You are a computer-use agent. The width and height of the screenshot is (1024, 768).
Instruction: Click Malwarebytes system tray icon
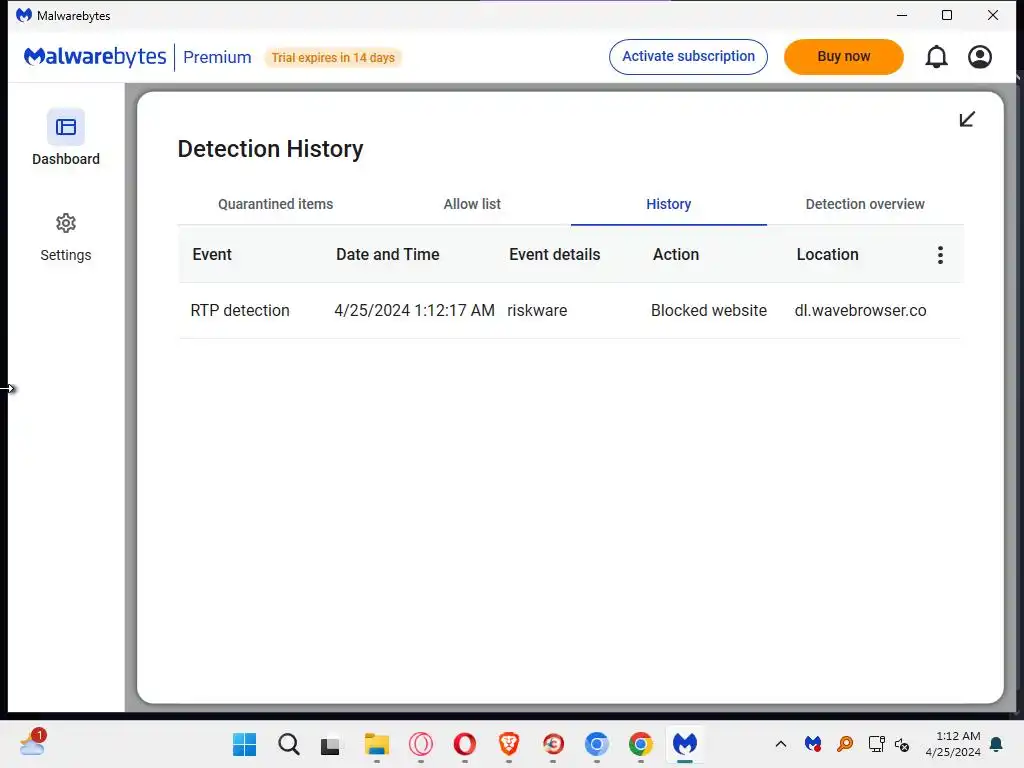813,744
